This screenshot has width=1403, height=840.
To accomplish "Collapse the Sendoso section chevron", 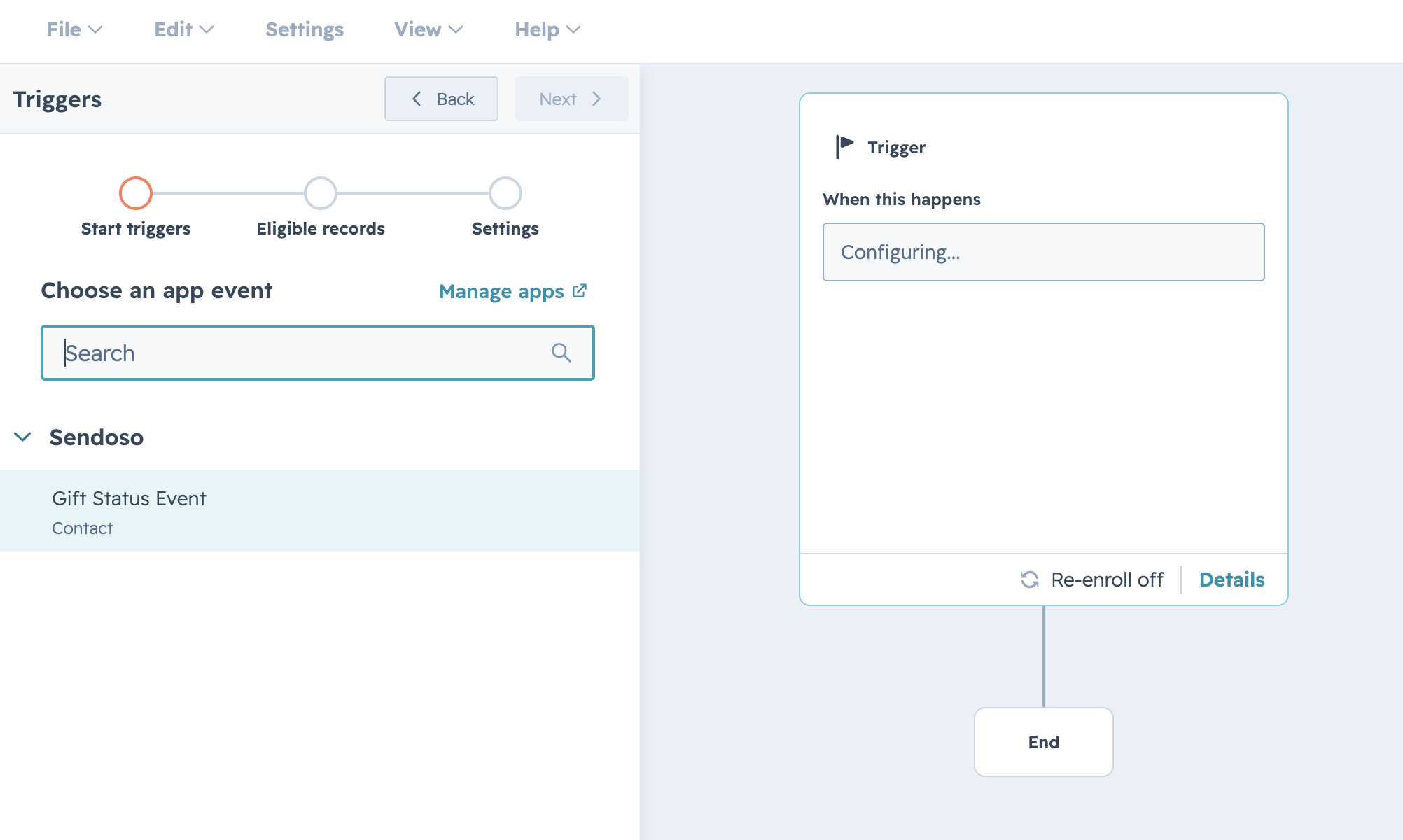I will 22,437.
